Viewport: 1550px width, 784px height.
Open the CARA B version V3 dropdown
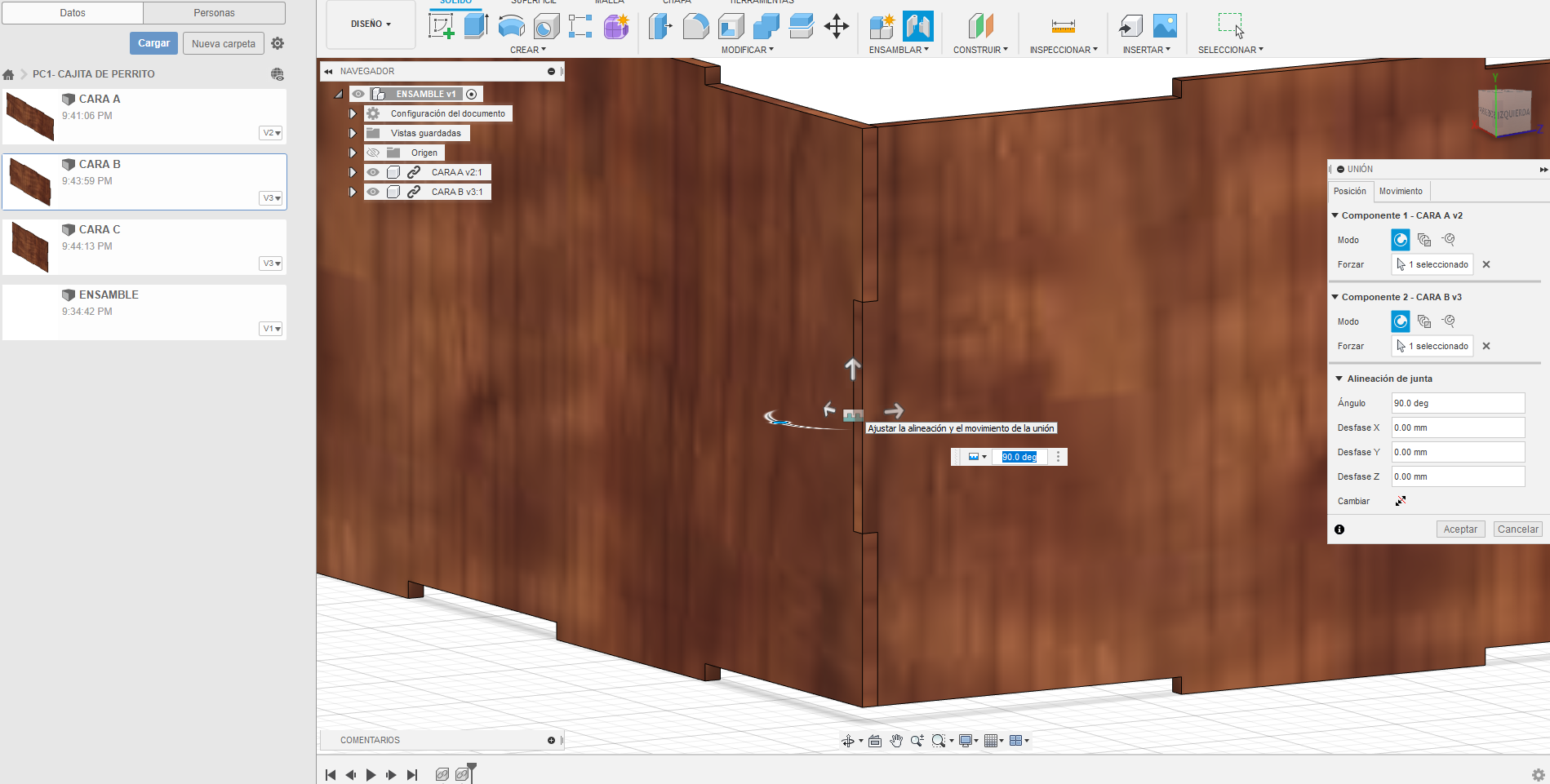(x=272, y=198)
